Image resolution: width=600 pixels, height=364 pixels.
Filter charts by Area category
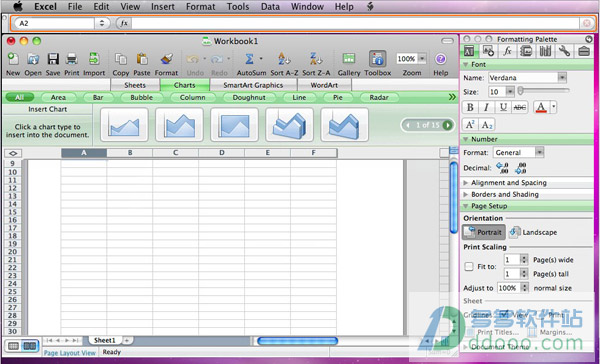(58, 98)
